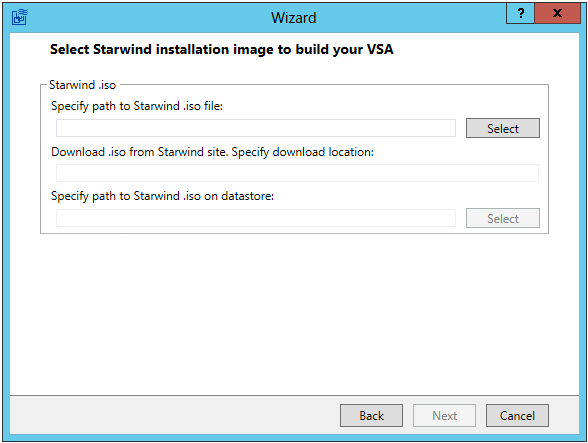Cancel the wizard
The image size is (588, 443).
point(517,416)
